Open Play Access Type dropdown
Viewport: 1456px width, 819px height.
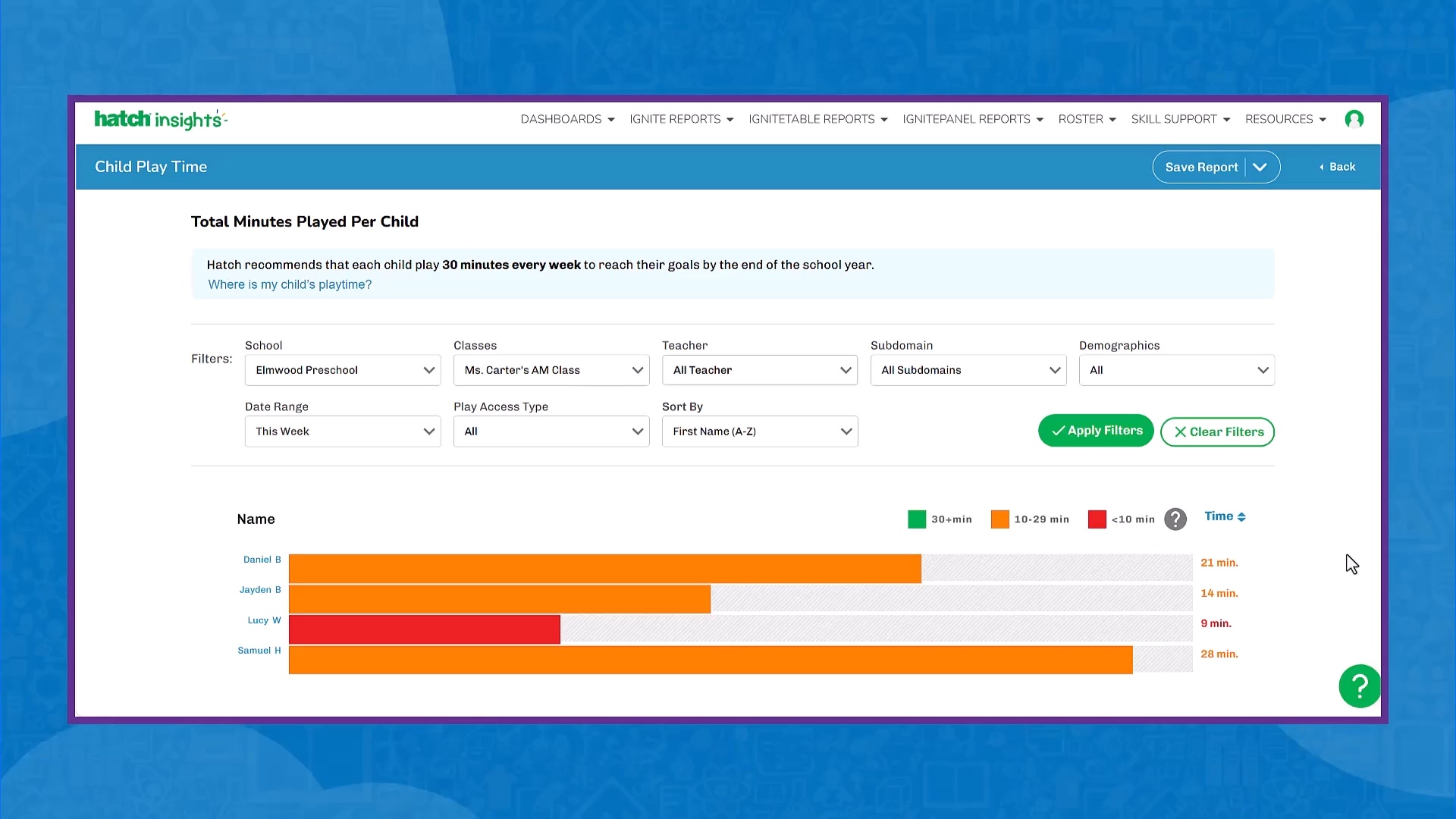pyautogui.click(x=551, y=431)
